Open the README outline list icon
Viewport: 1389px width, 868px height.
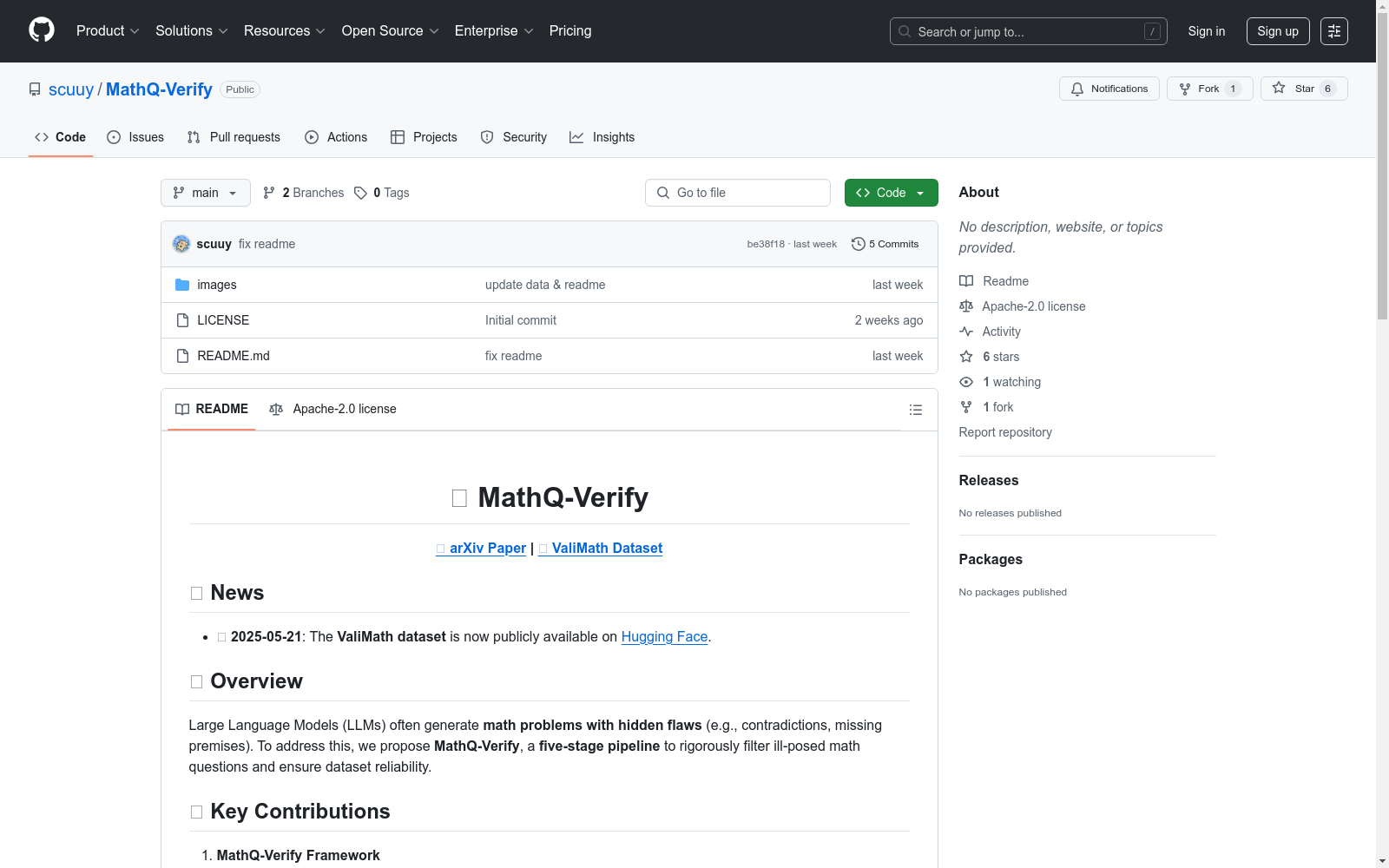(916, 410)
